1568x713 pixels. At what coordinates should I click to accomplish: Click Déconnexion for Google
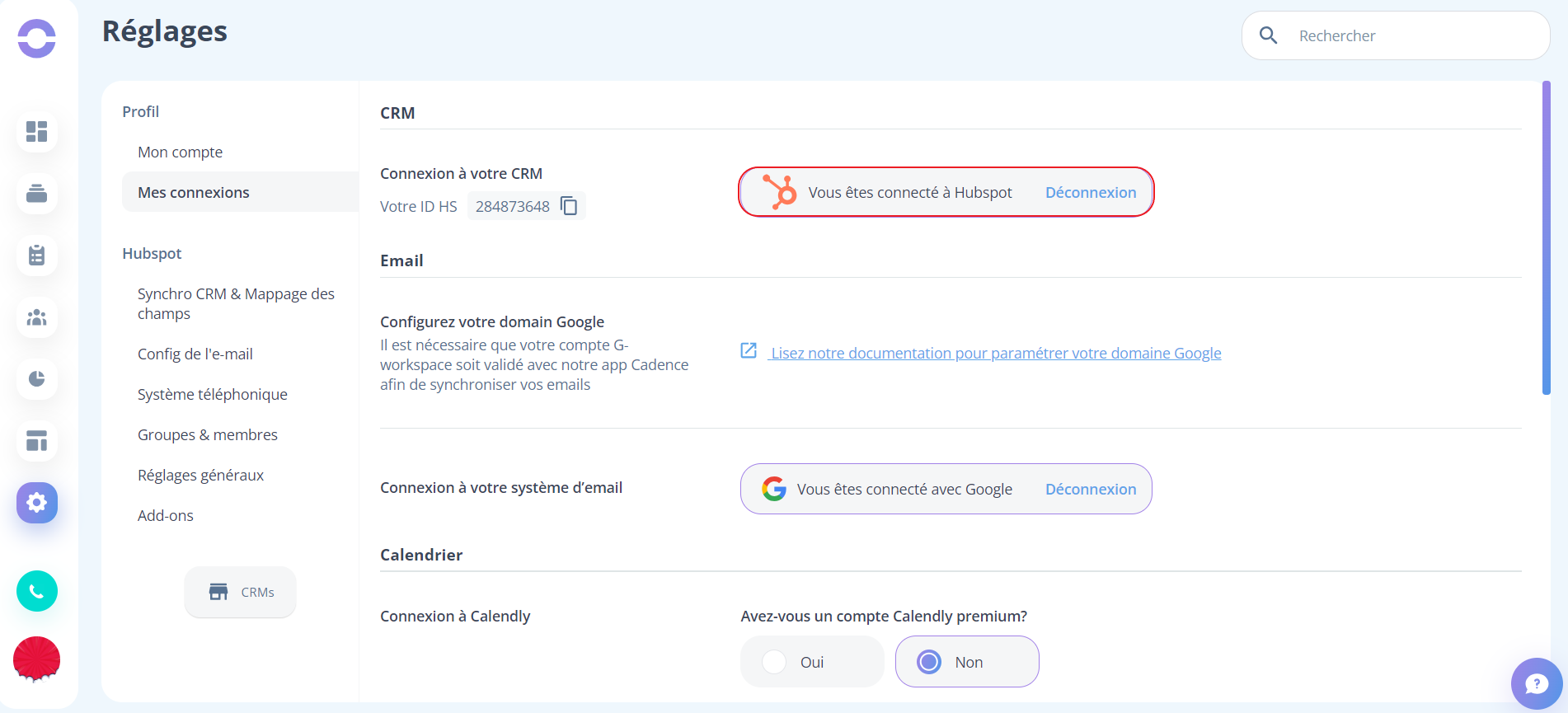coord(1091,489)
